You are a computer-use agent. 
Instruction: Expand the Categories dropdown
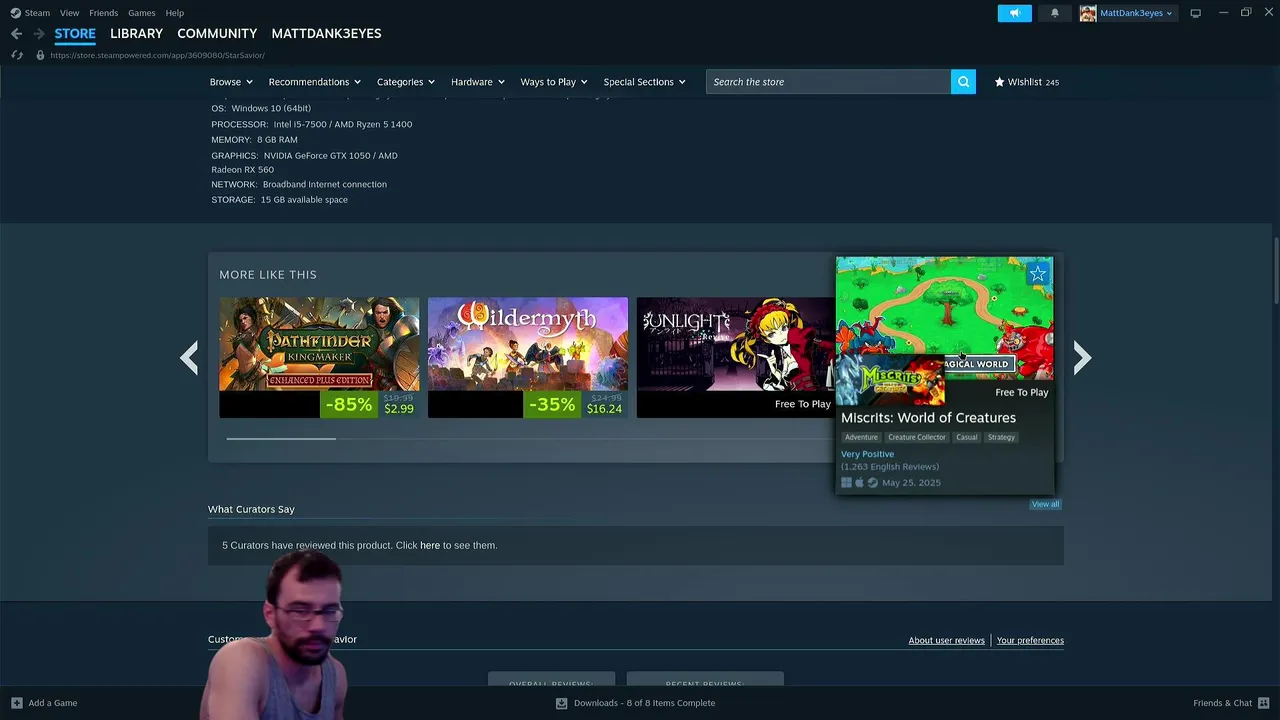pos(406,82)
